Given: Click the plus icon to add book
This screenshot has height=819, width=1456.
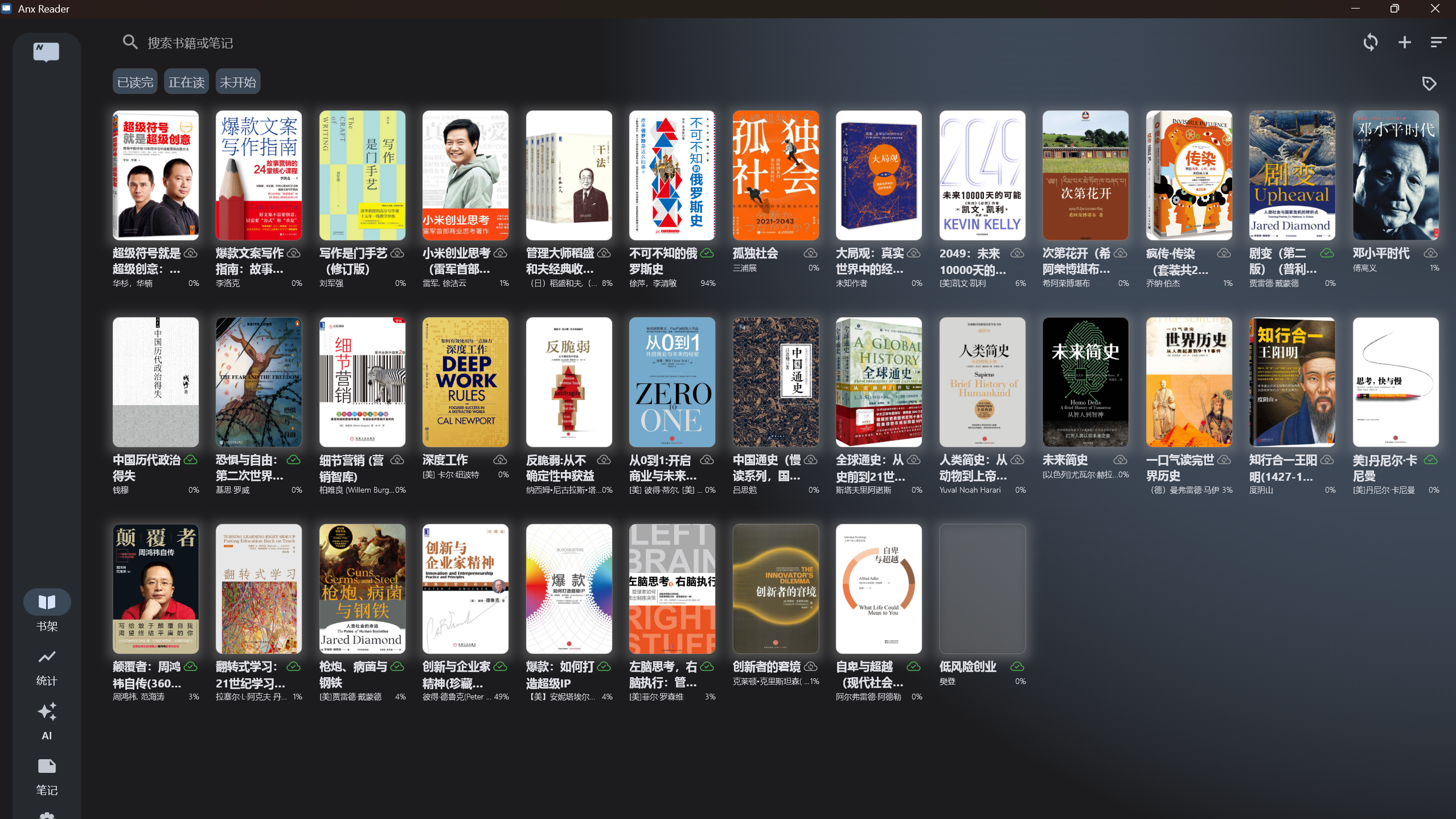Looking at the screenshot, I should point(1405,42).
